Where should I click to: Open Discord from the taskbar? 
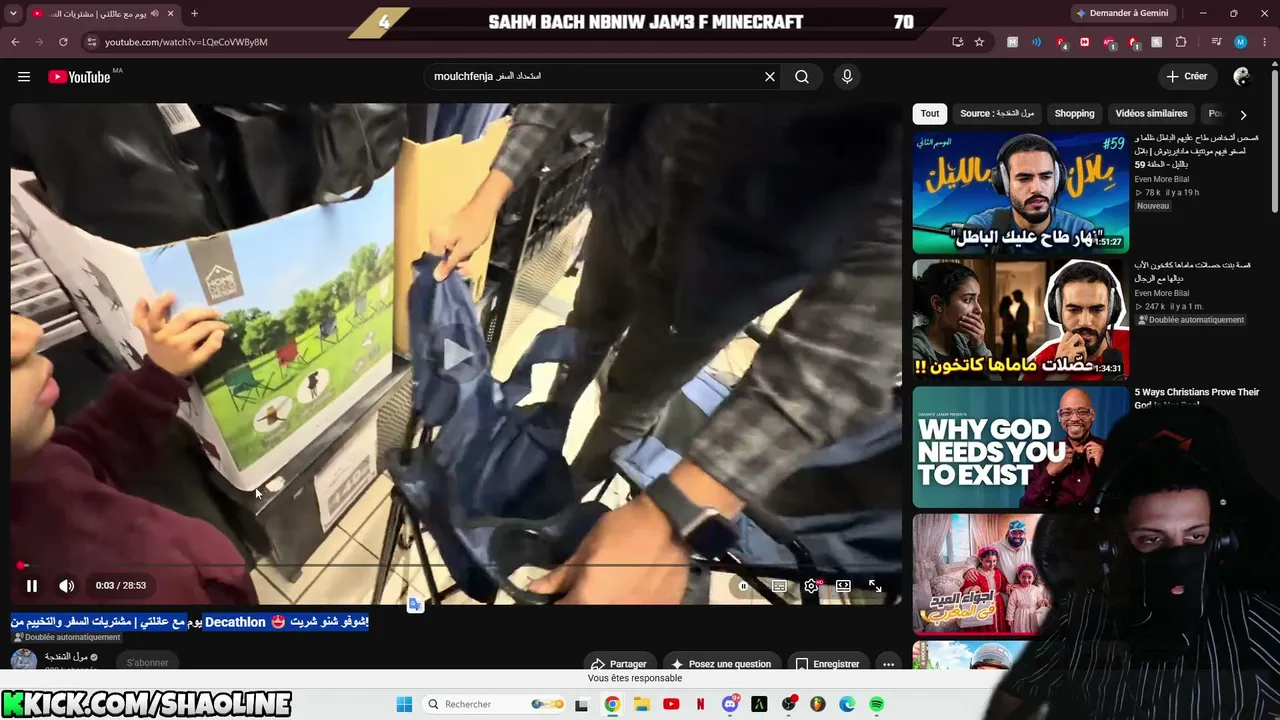(730, 704)
